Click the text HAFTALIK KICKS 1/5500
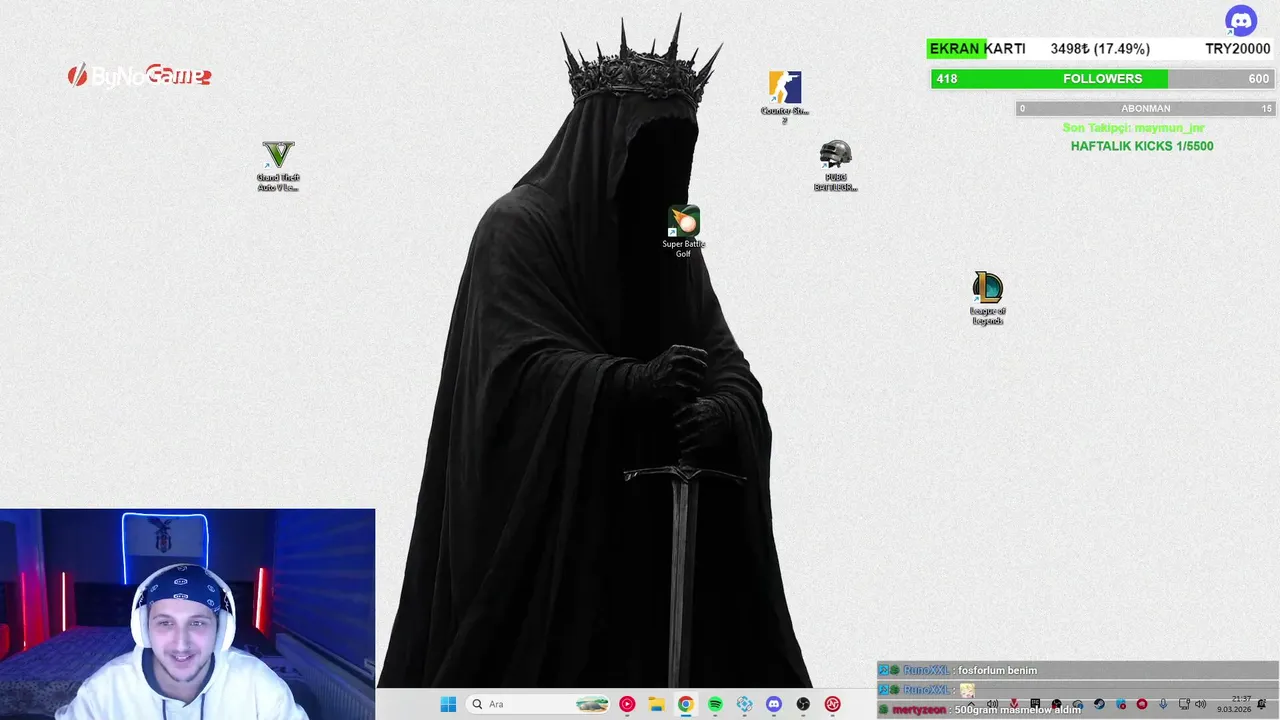The width and height of the screenshot is (1280, 720). point(1142,146)
